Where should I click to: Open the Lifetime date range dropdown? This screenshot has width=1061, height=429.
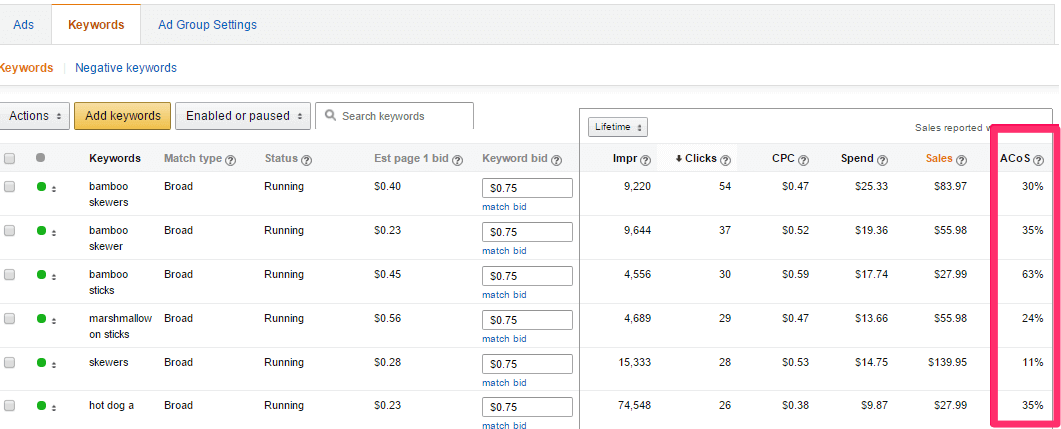tap(618, 127)
